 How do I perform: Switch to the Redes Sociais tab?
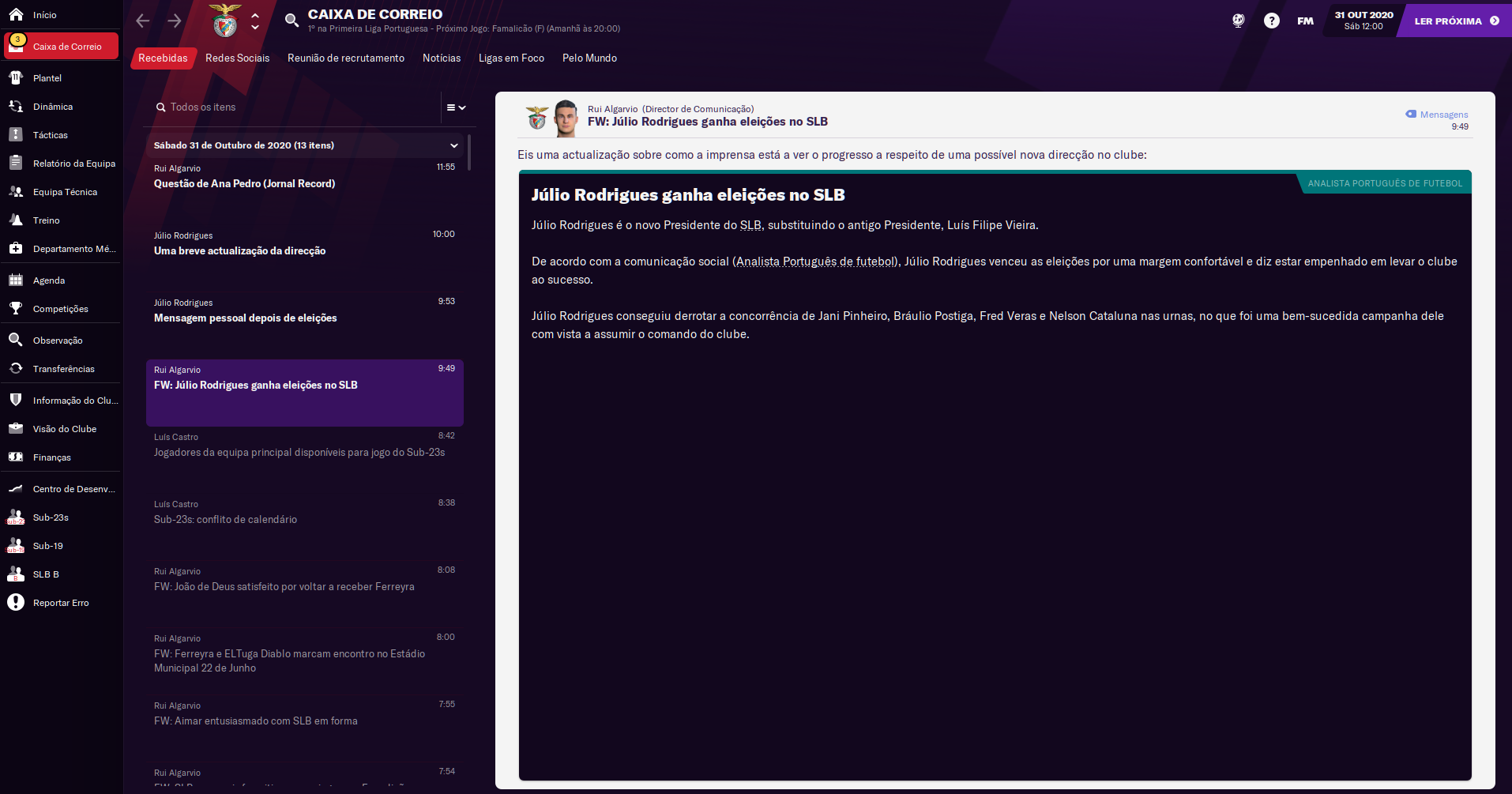coord(237,58)
